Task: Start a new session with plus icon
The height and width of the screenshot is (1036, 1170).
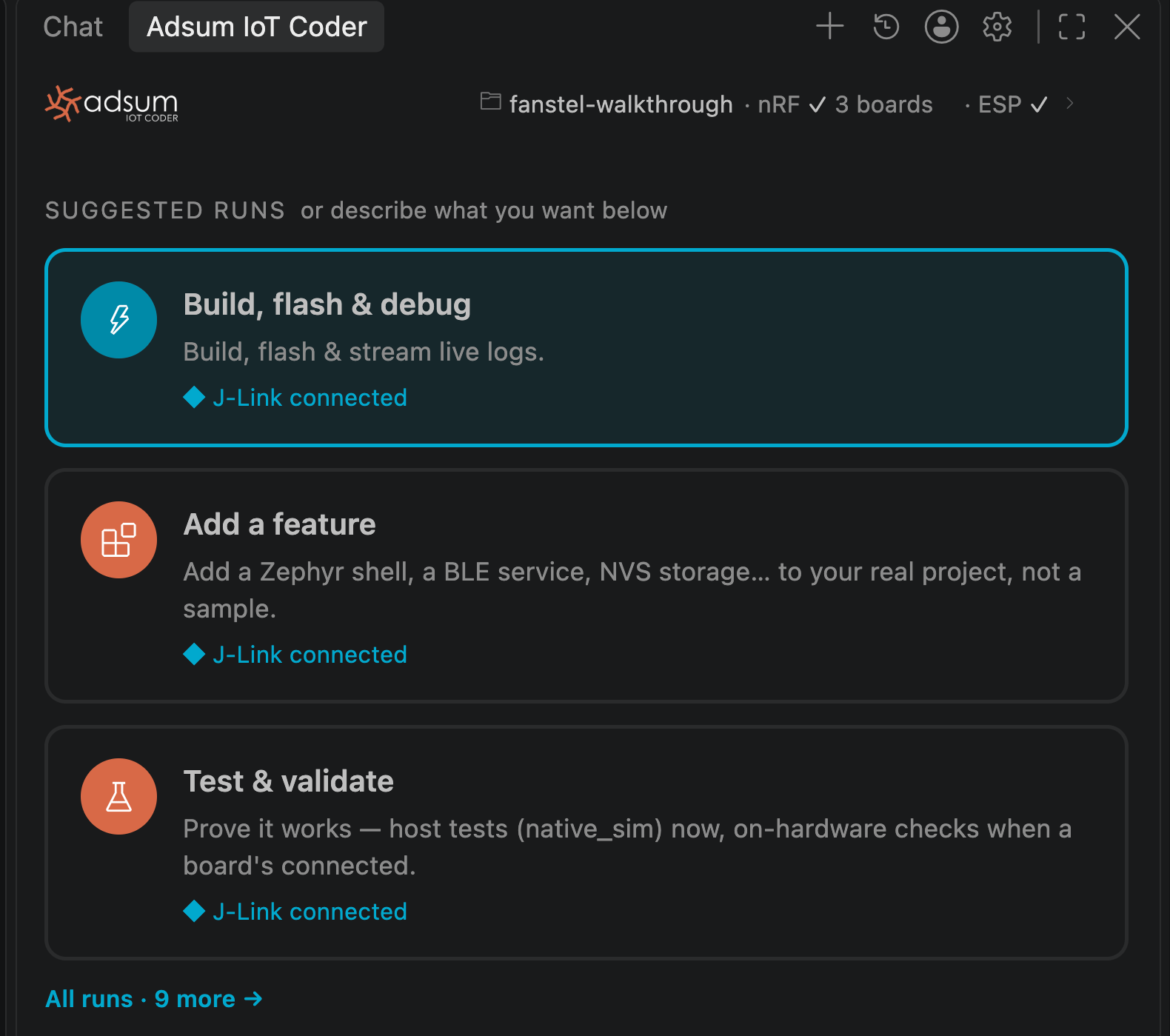Action: [830, 27]
